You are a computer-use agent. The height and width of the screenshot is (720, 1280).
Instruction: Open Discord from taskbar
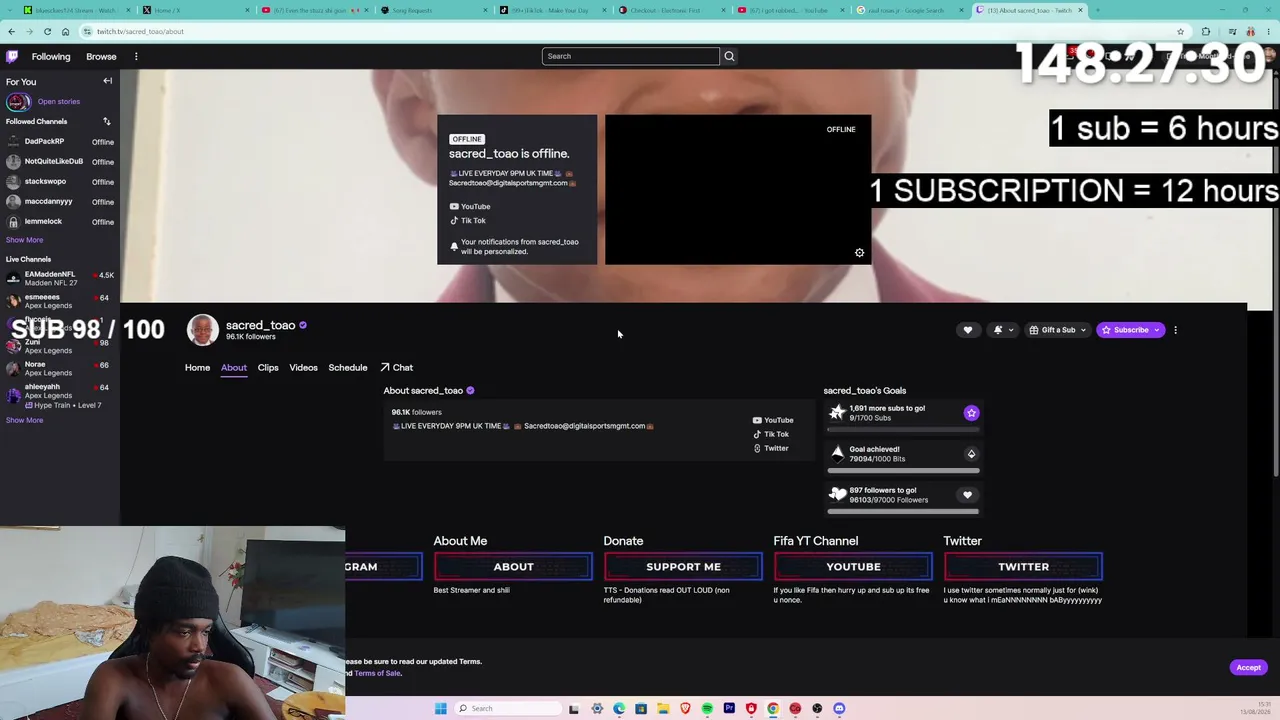(839, 709)
